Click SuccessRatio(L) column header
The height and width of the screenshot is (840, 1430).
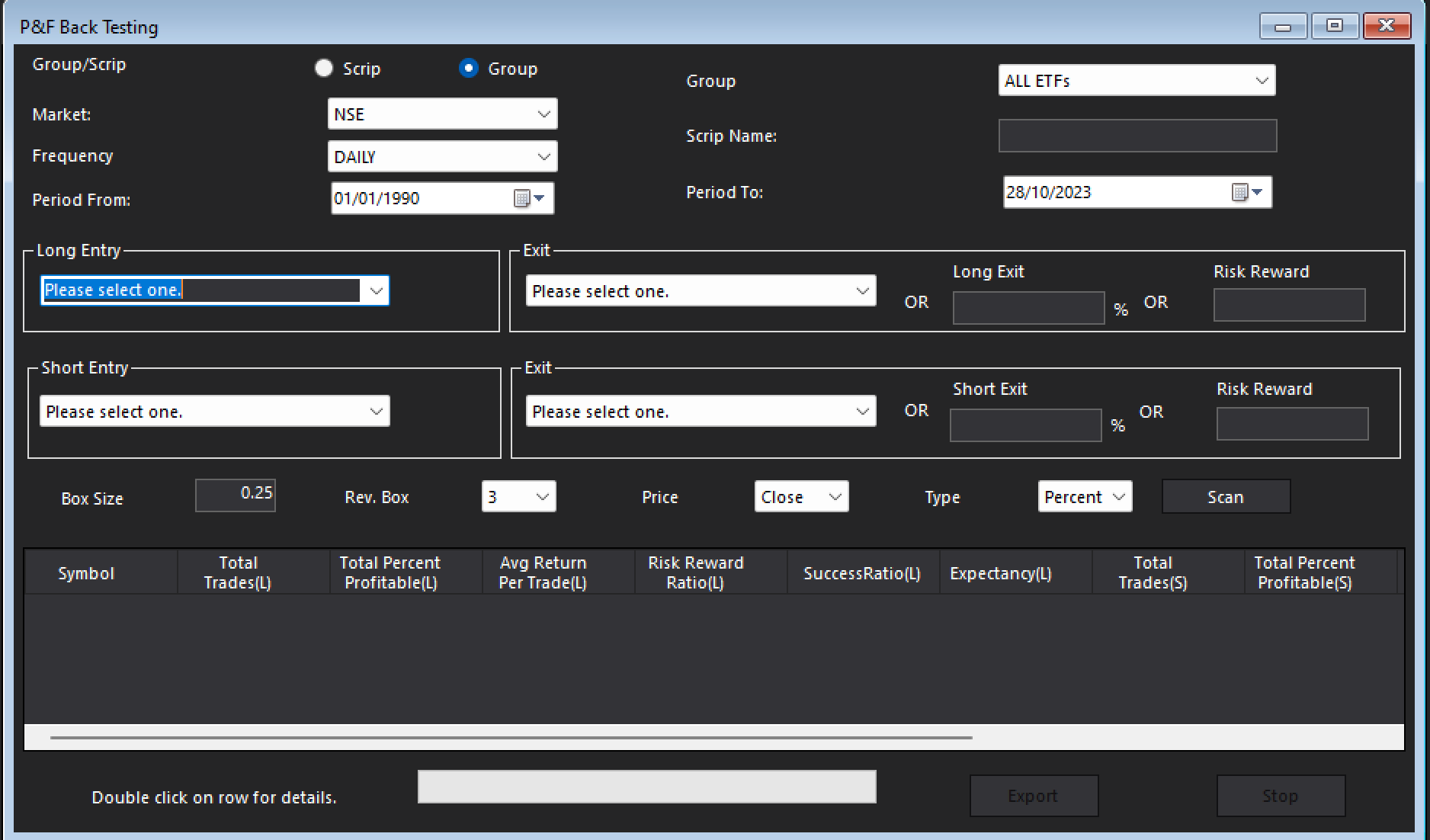coord(863,572)
